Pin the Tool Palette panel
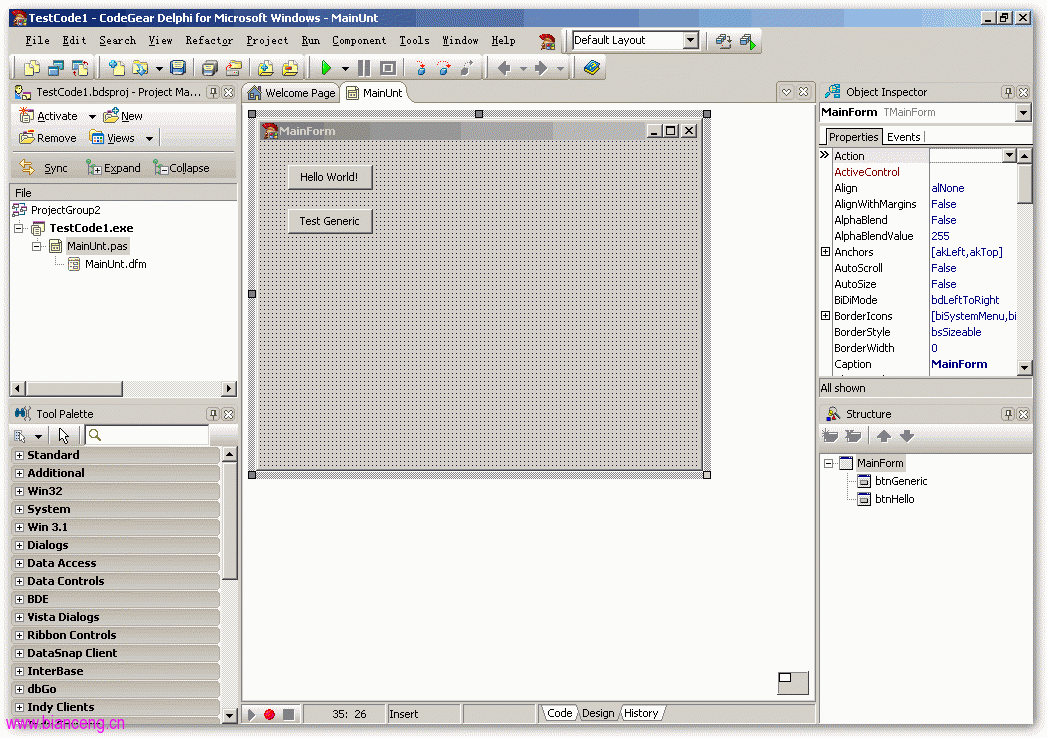 click(x=213, y=414)
